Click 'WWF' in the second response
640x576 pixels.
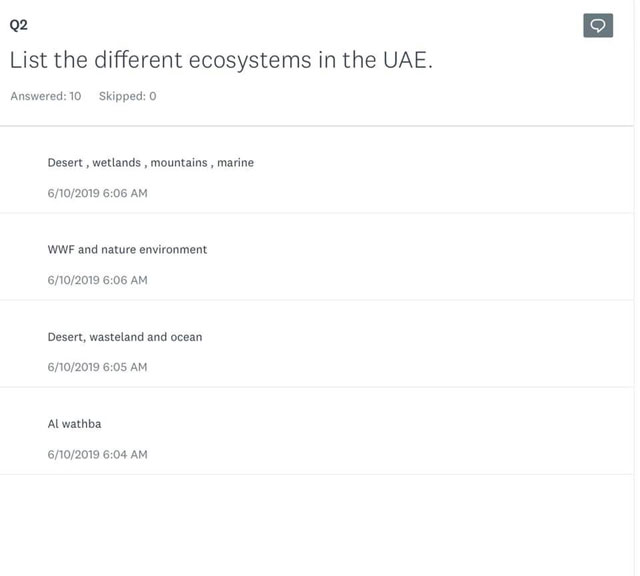click(61, 249)
